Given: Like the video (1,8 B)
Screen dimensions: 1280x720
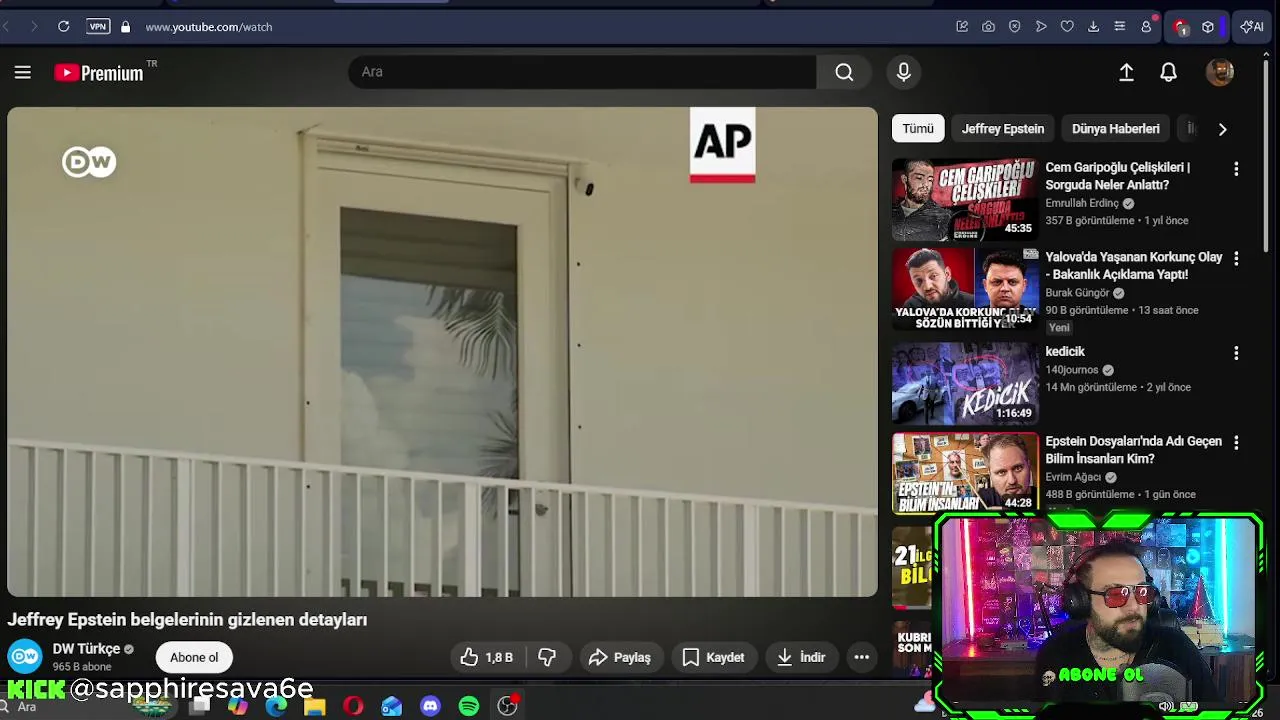Looking at the screenshot, I should click(x=487, y=657).
